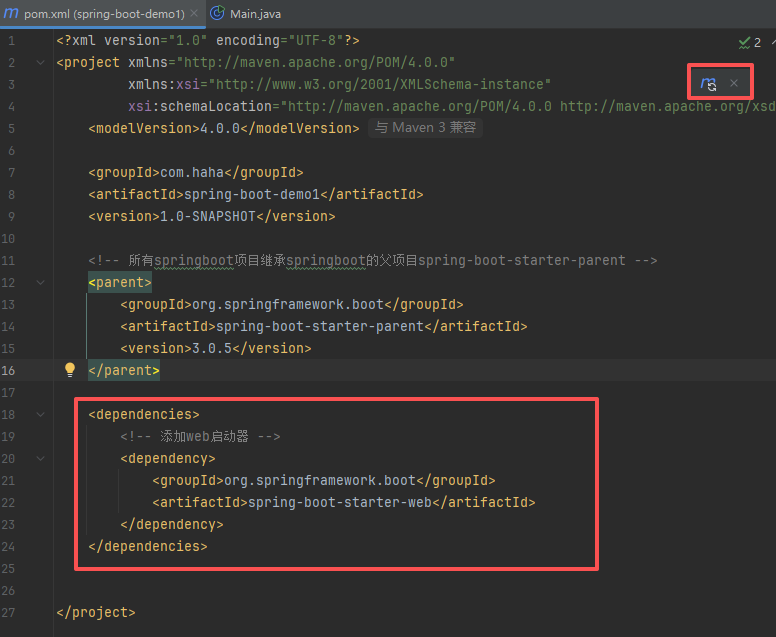This screenshot has height=637, width=776.
Task: Click the closing </dependencies> tag
Action: 148,546
